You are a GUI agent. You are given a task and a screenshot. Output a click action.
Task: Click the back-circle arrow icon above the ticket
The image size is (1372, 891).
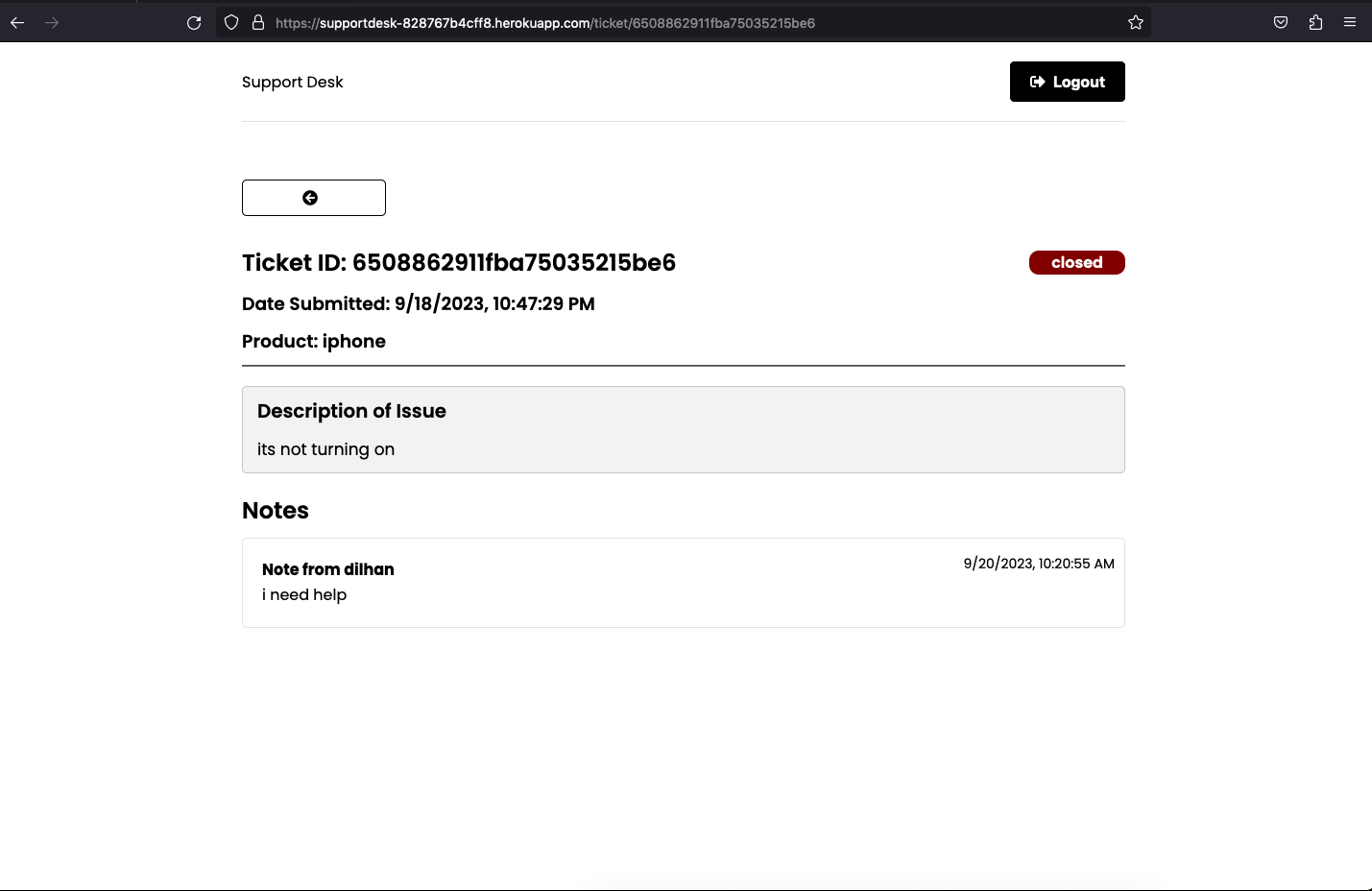pyautogui.click(x=310, y=197)
